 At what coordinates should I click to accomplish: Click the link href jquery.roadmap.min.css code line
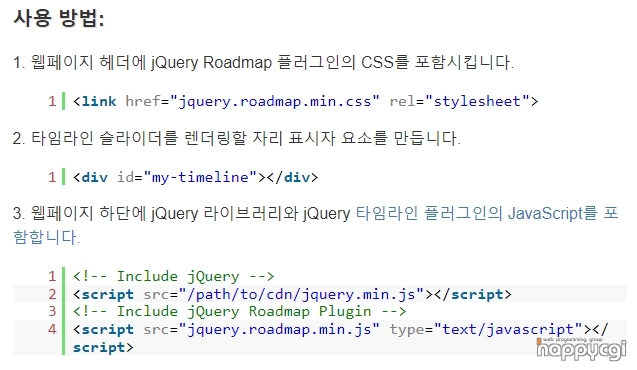[306, 101]
